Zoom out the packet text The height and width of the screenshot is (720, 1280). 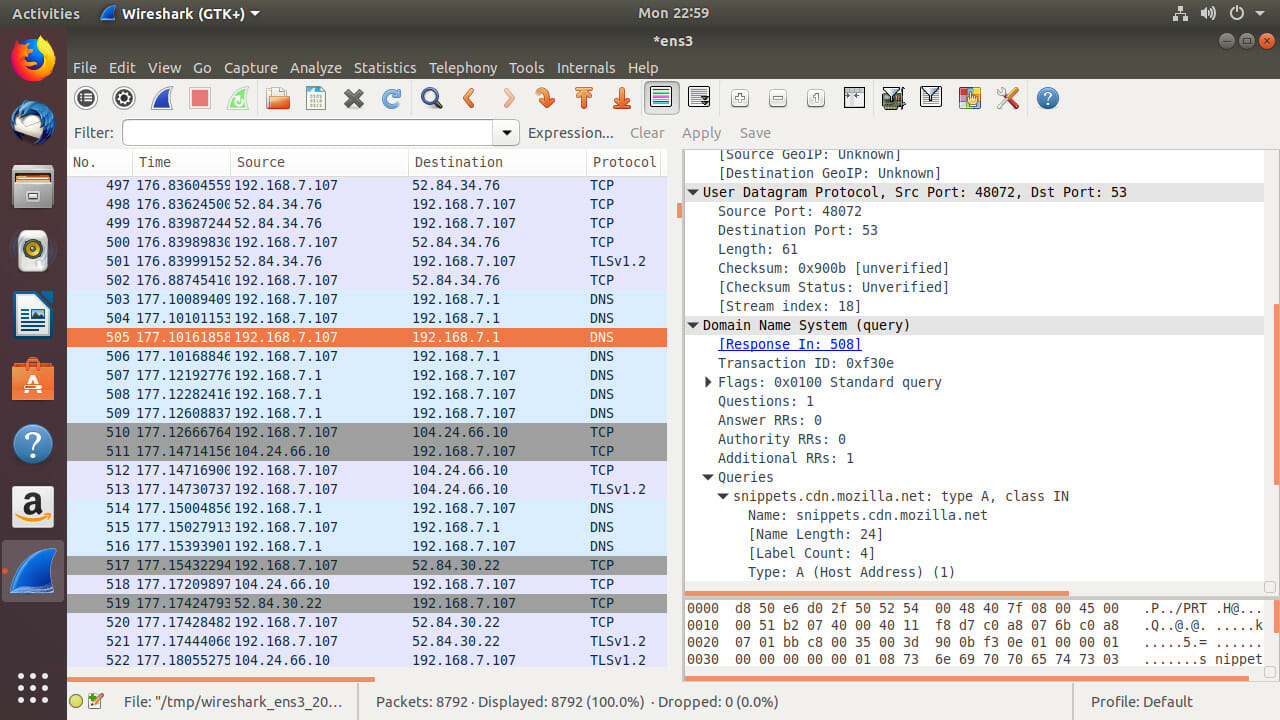pos(777,98)
